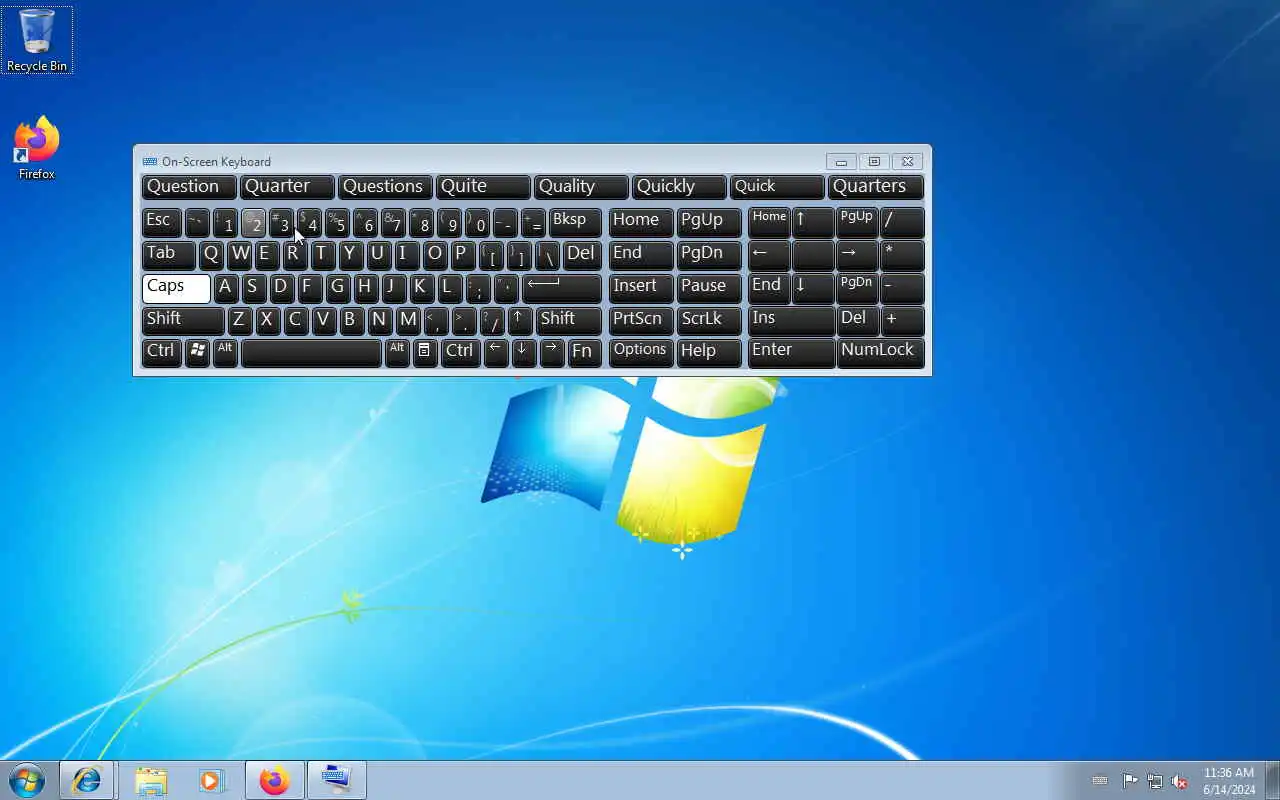Screen dimensions: 1280x800
Task: Click the Pause key
Action: click(x=709, y=288)
